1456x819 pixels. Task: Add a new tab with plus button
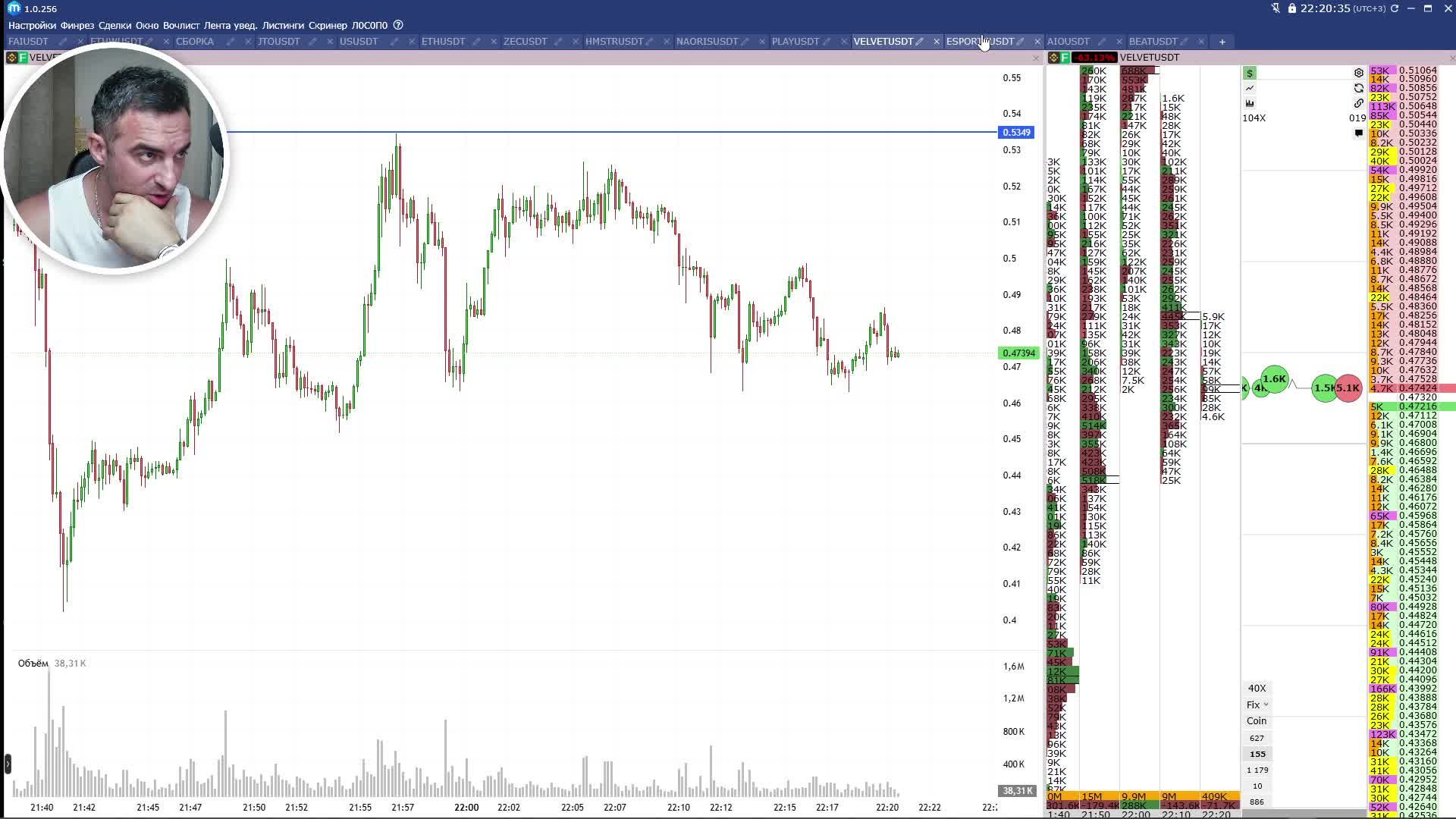1222,42
